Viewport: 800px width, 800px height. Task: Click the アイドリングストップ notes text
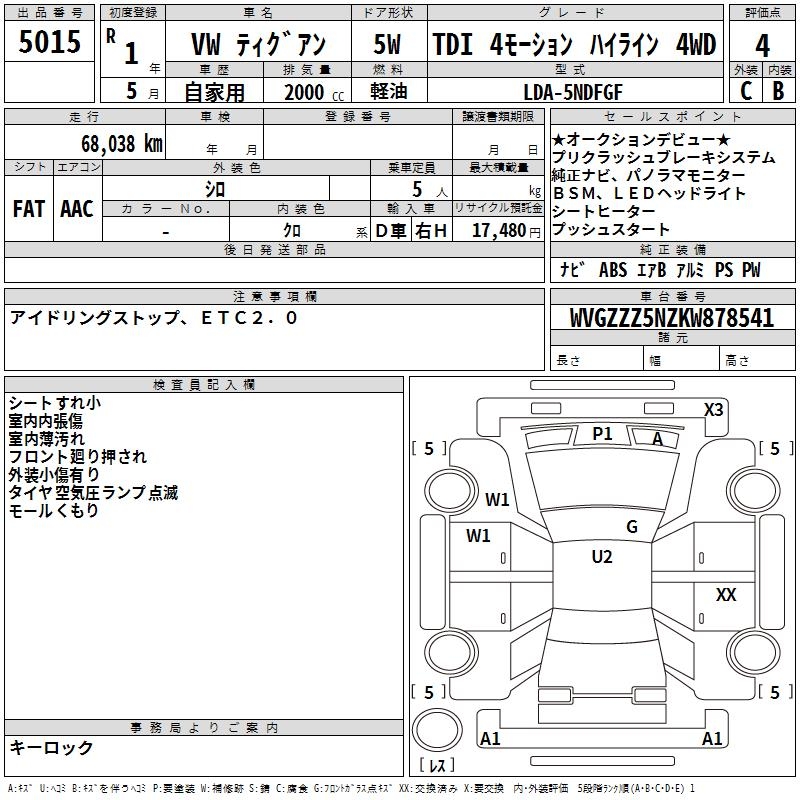pos(95,318)
